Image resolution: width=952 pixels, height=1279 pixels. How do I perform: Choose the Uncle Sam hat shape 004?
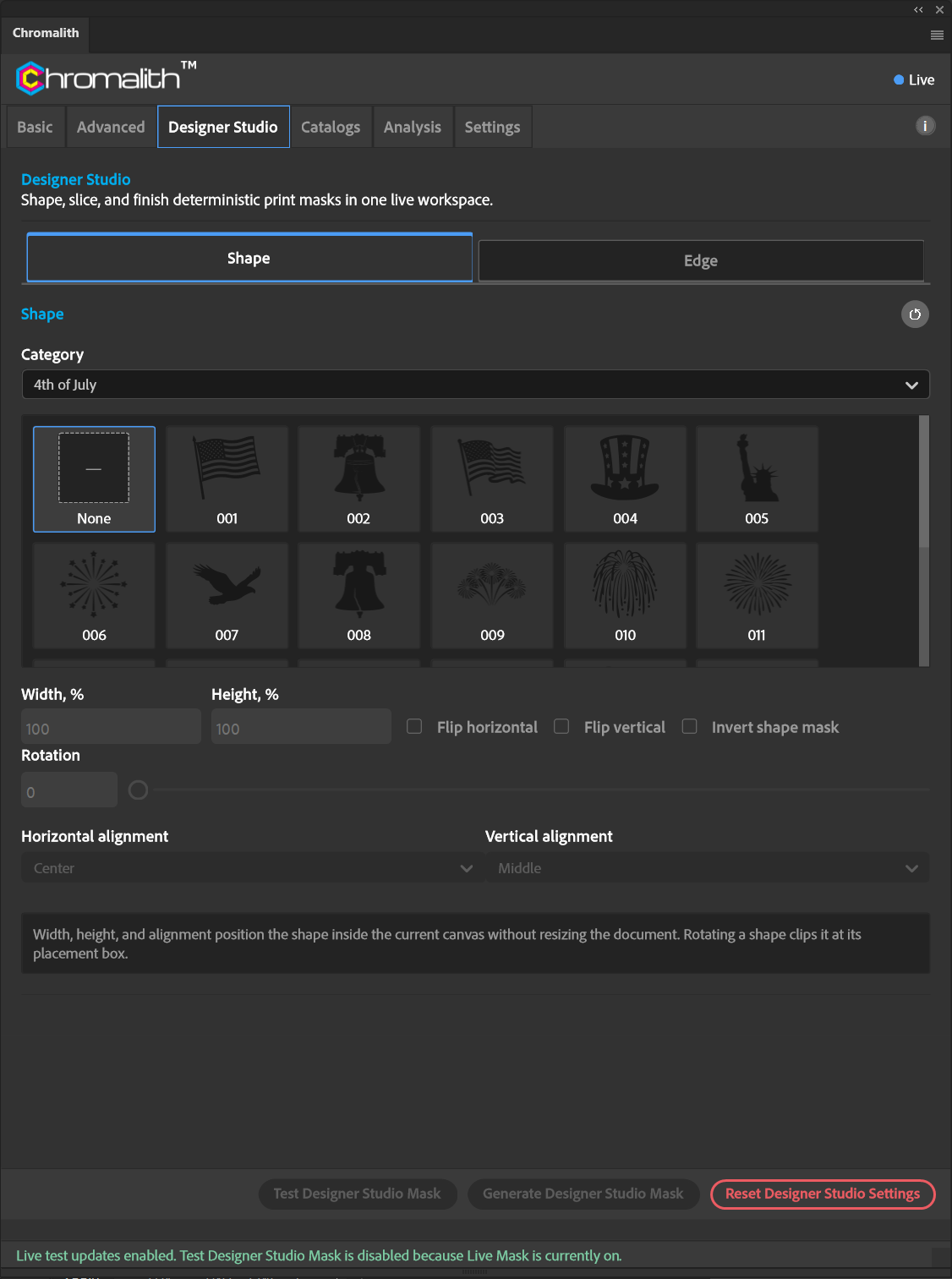coord(625,479)
